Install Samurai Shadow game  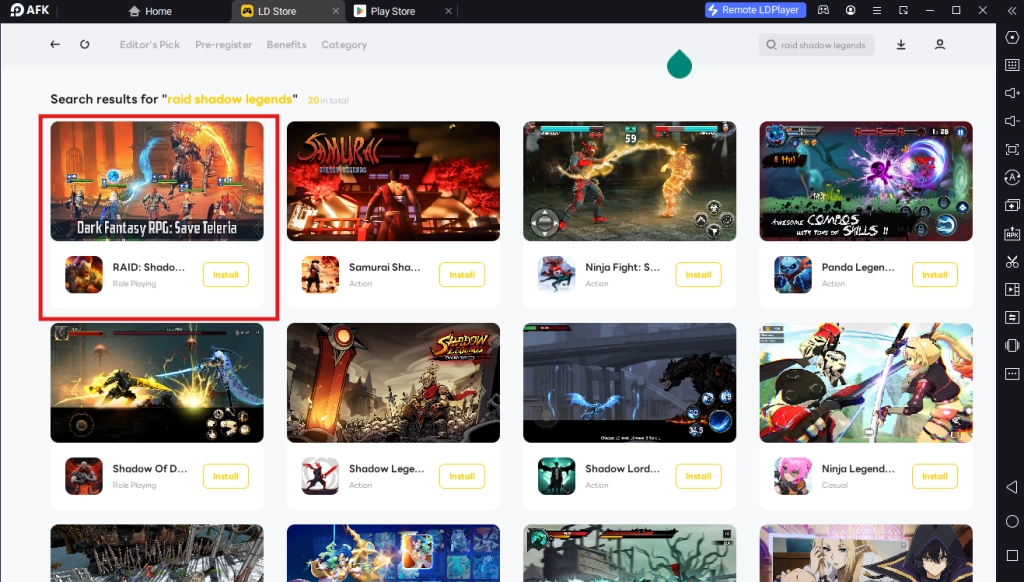click(462, 275)
